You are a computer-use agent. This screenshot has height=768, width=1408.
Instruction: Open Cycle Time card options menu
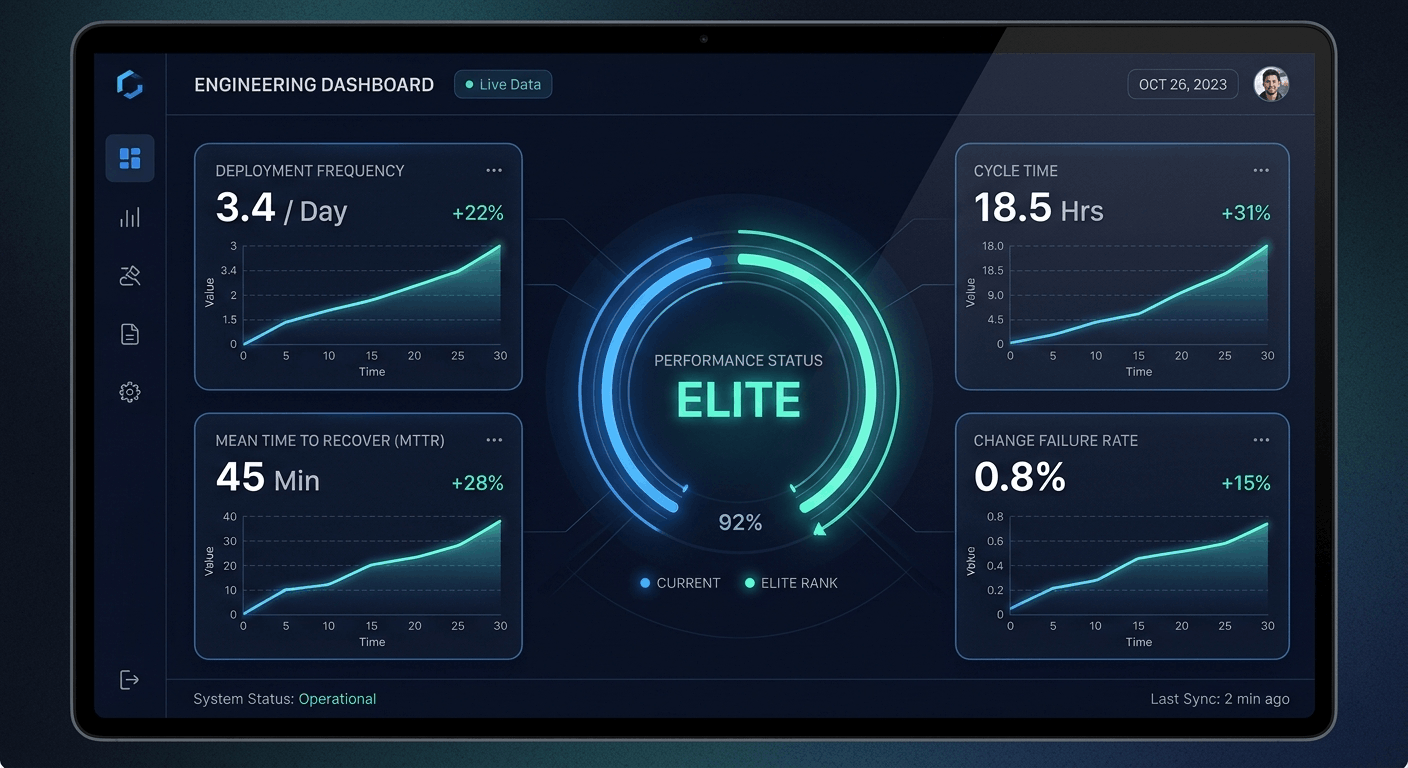coord(1261,171)
